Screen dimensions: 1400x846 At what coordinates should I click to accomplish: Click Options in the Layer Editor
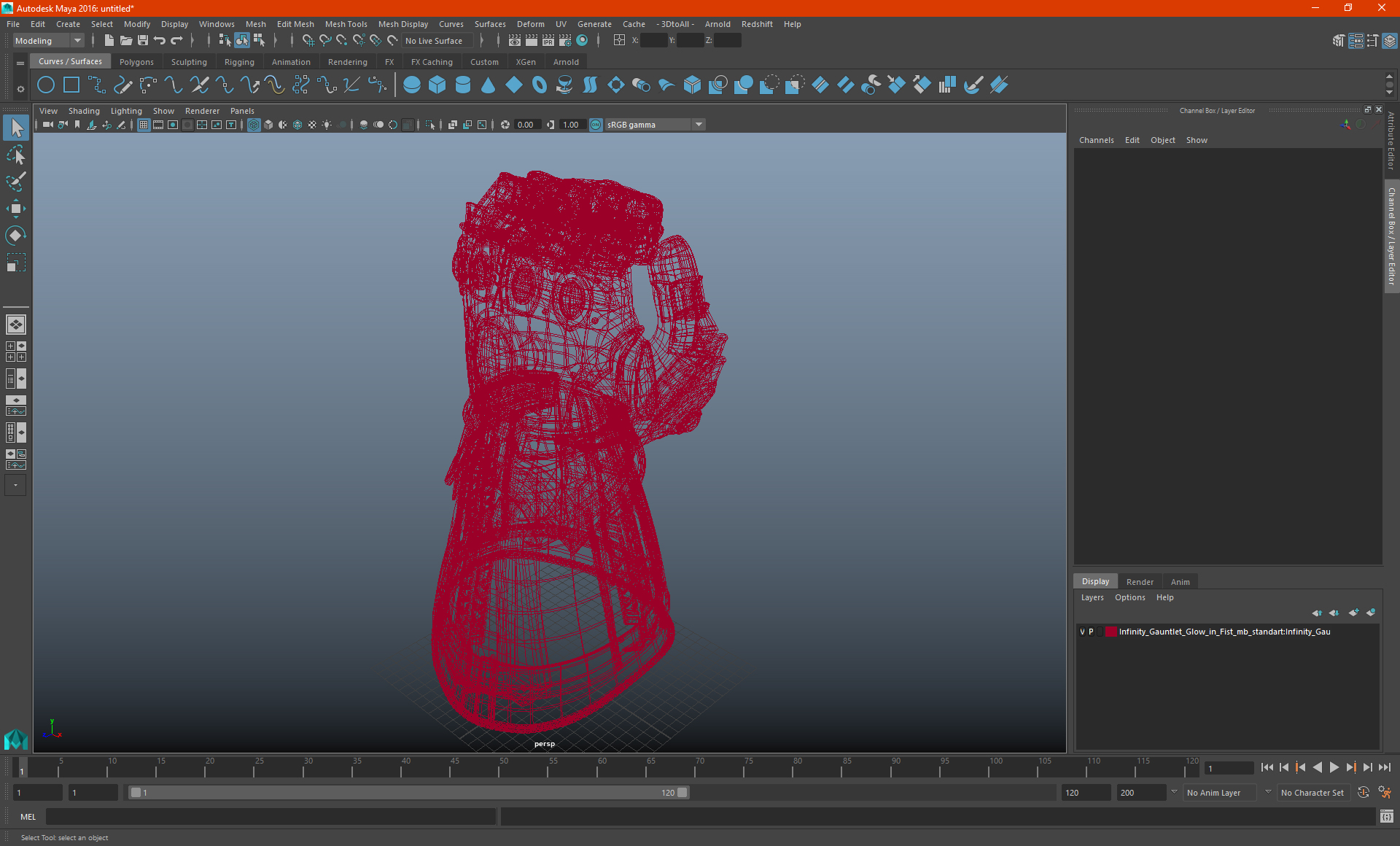[x=1129, y=597]
